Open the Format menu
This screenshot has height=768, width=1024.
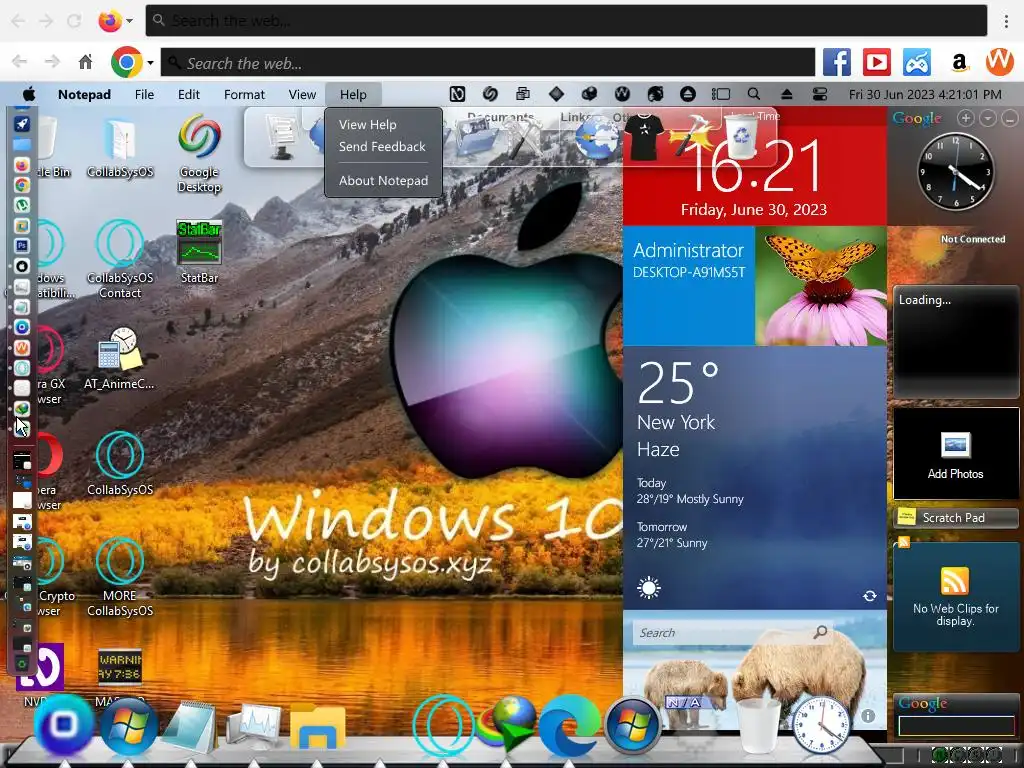tap(244, 94)
